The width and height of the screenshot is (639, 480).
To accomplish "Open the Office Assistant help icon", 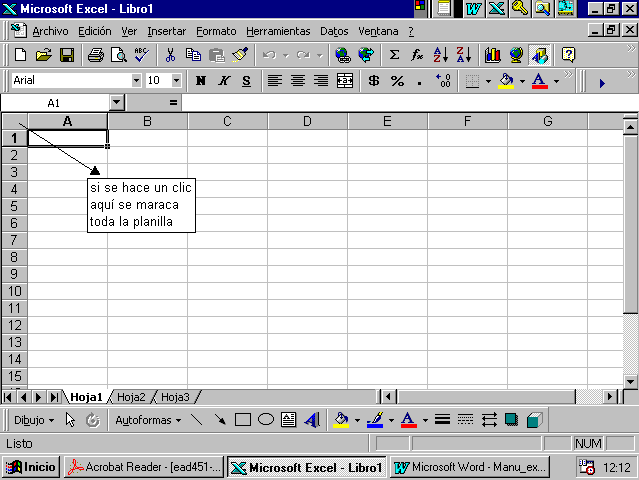I will click(x=568, y=55).
